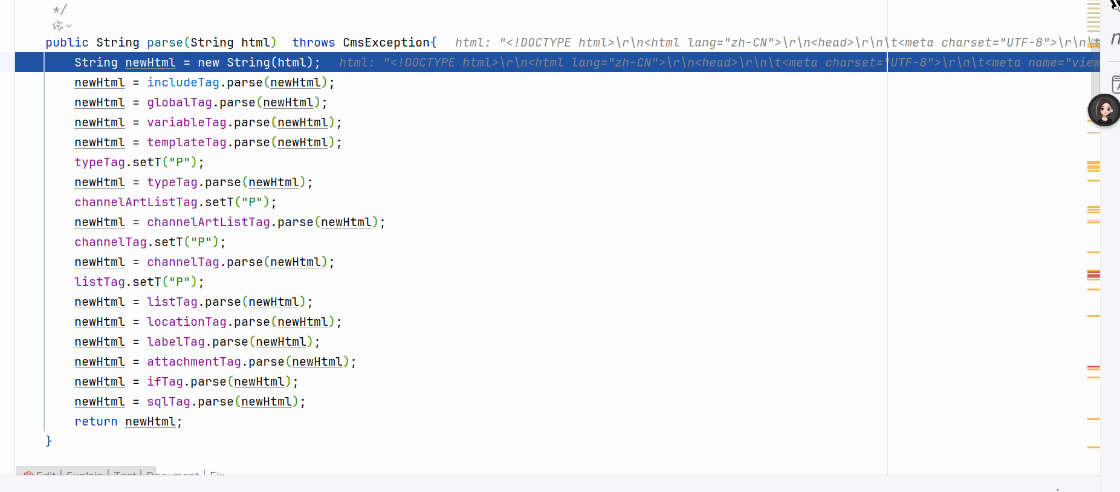Expand the chevron next to the AI inlay icon

pyautogui.click(x=68, y=26)
